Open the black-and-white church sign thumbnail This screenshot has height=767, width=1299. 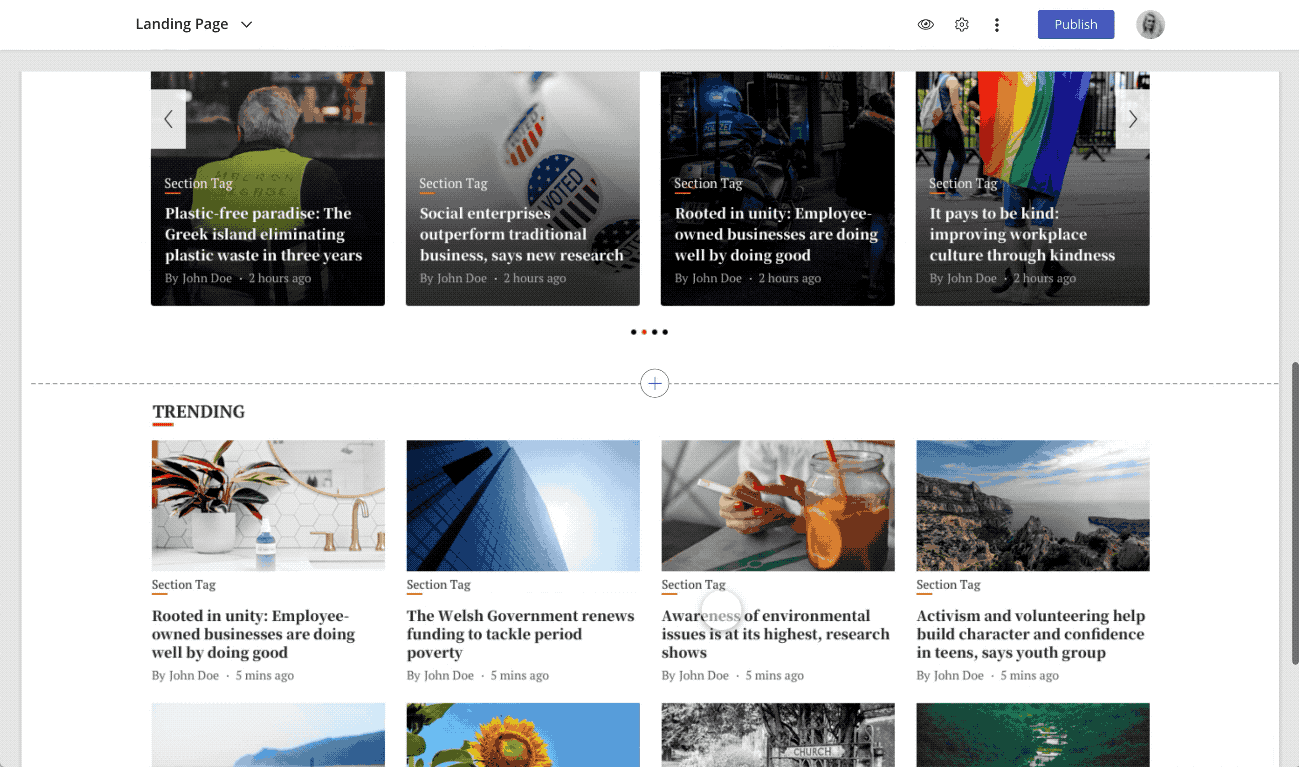(x=778, y=735)
